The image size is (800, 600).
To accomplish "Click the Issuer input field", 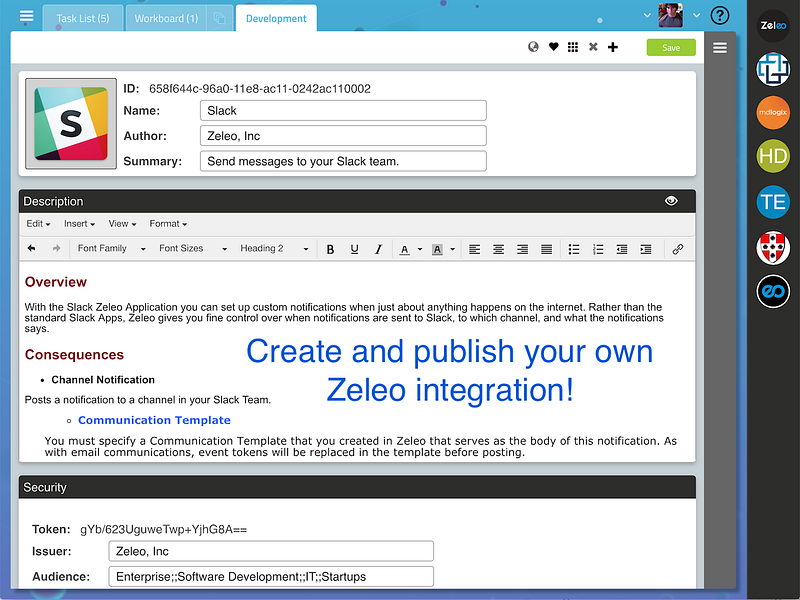I will pyautogui.click(x=271, y=551).
